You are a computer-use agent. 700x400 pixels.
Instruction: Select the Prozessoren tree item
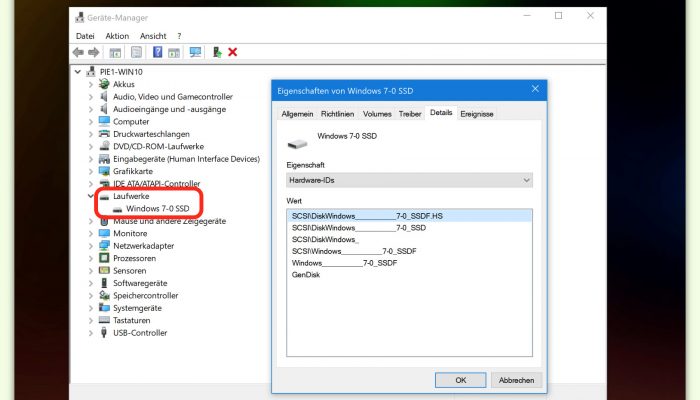click(x=134, y=258)
